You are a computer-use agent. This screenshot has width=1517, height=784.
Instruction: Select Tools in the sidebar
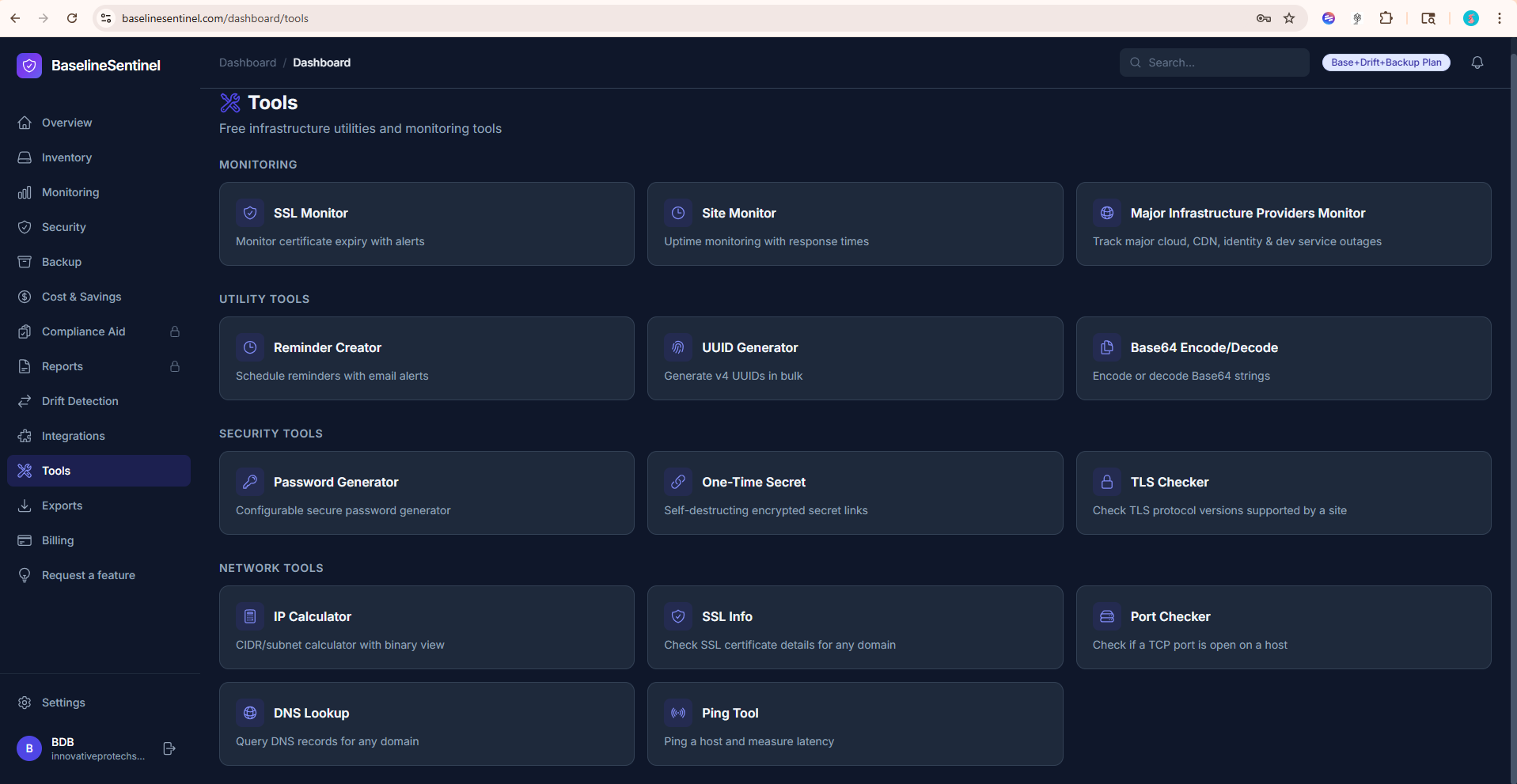pos(99,471)
